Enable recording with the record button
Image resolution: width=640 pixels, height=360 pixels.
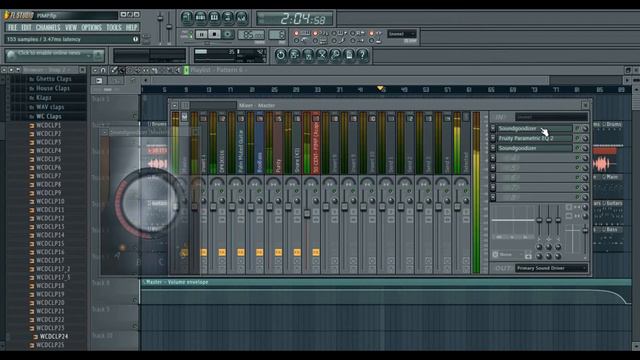point(228,35)
